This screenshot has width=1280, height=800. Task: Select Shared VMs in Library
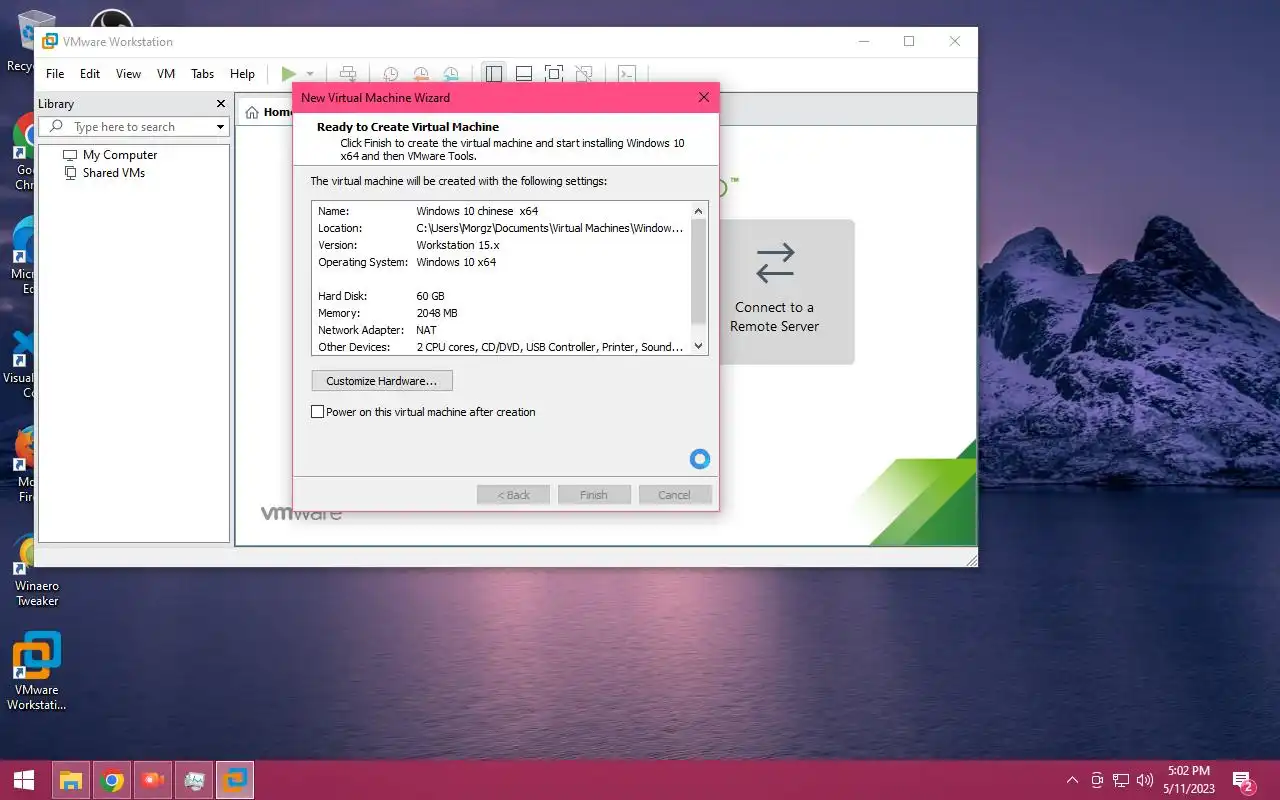[x=113, y=173]
